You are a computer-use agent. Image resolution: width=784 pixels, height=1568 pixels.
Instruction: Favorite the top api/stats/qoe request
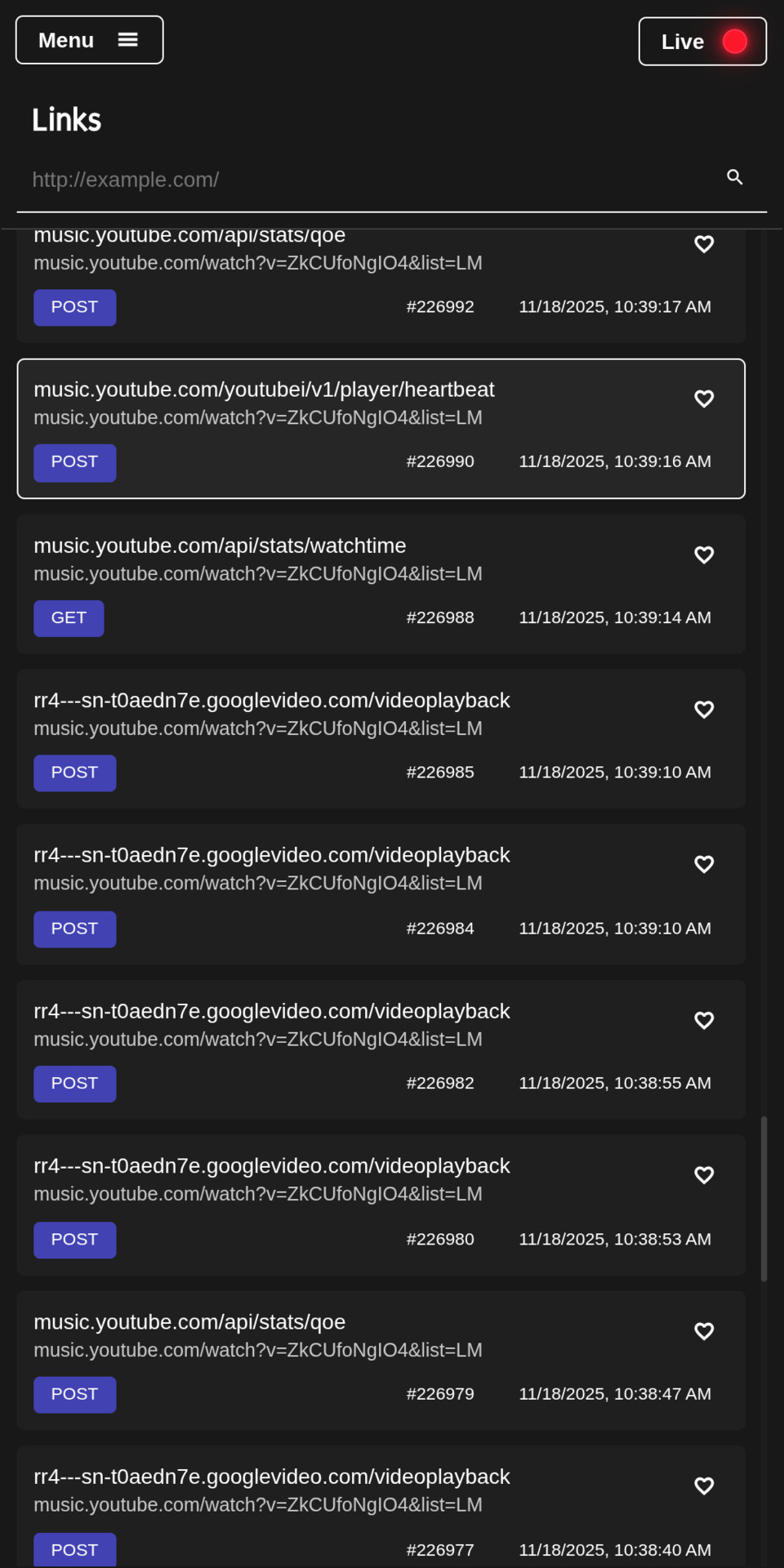(703, 244)
